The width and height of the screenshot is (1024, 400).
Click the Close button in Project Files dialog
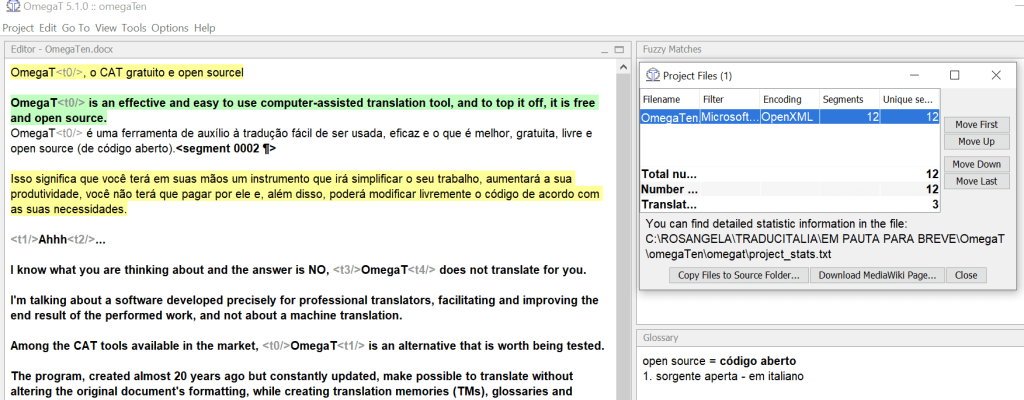(966, 275)
